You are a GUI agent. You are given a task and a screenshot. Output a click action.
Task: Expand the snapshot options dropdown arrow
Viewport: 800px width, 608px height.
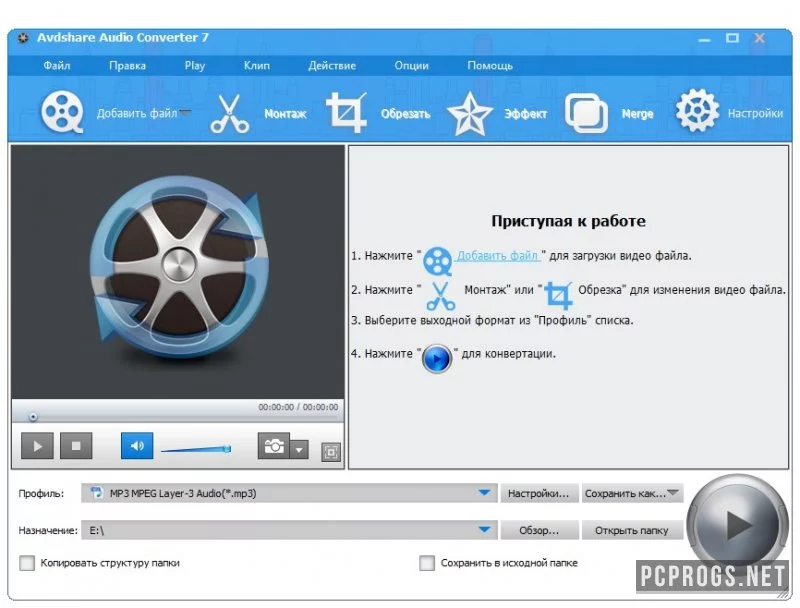299,449
